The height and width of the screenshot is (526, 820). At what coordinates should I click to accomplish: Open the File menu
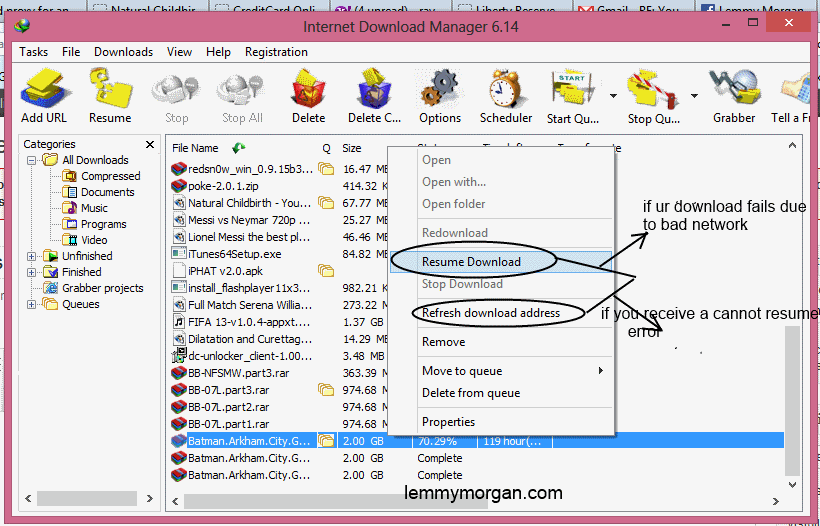click(71, 52)
